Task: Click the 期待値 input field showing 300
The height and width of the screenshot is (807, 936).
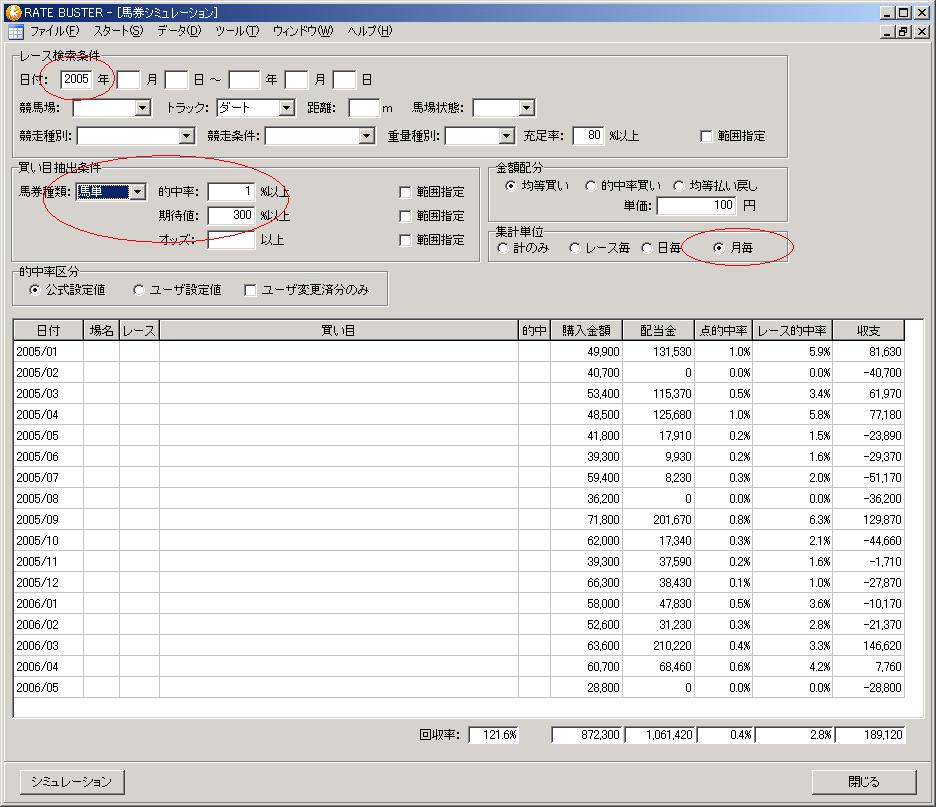Action: 231,215
